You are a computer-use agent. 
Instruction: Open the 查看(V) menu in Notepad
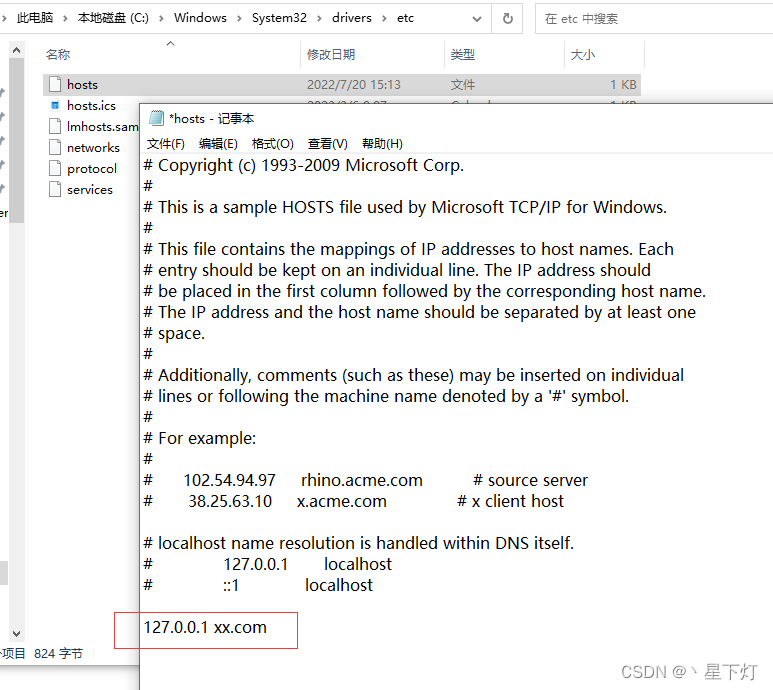coord(328,144)
